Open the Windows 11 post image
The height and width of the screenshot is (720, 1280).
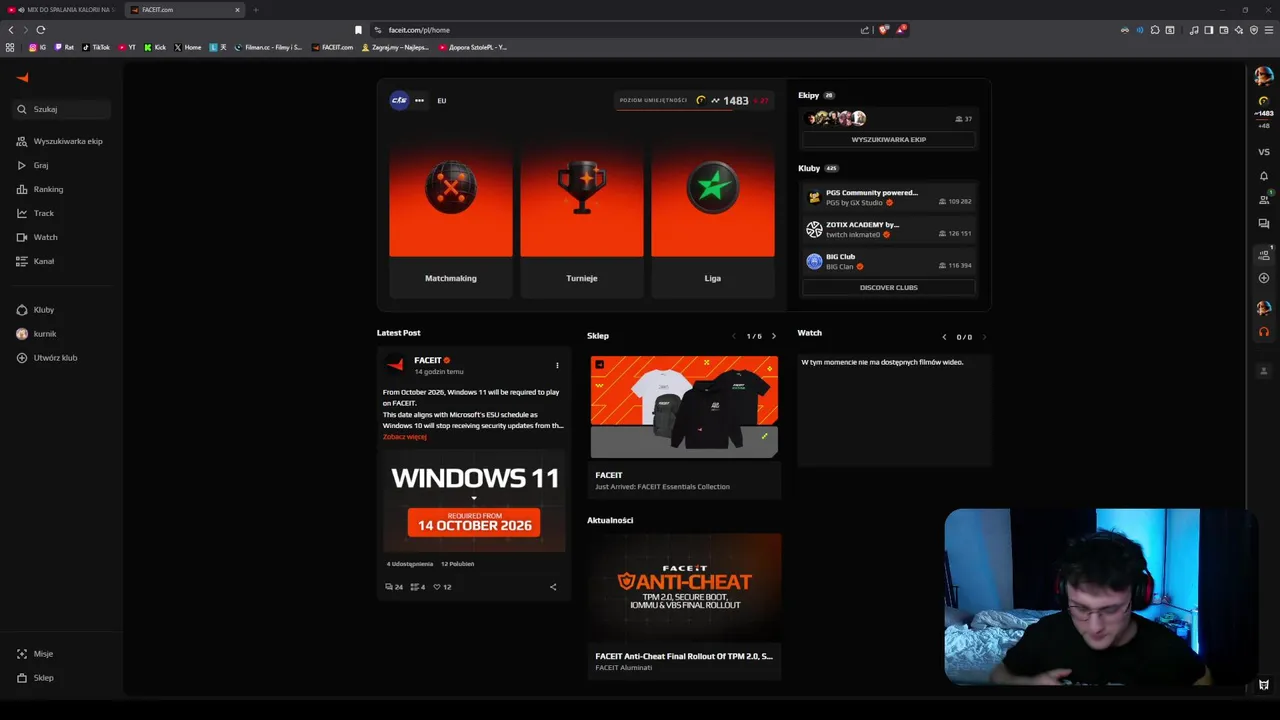pos(474,501)
